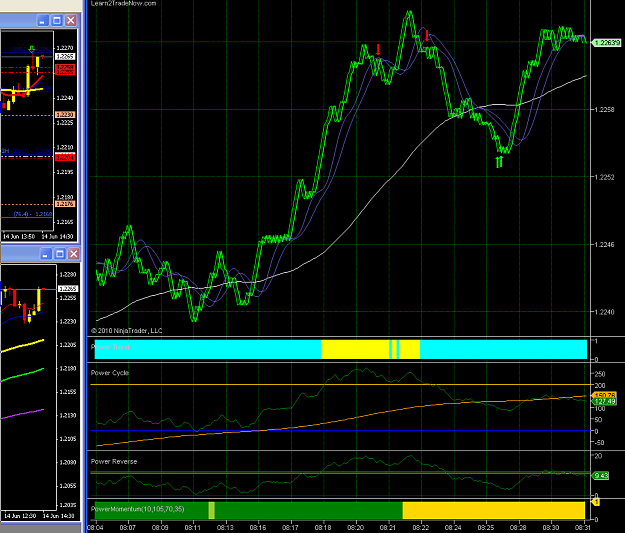Minimize the upper-left chart window

(x=43, y=20)
